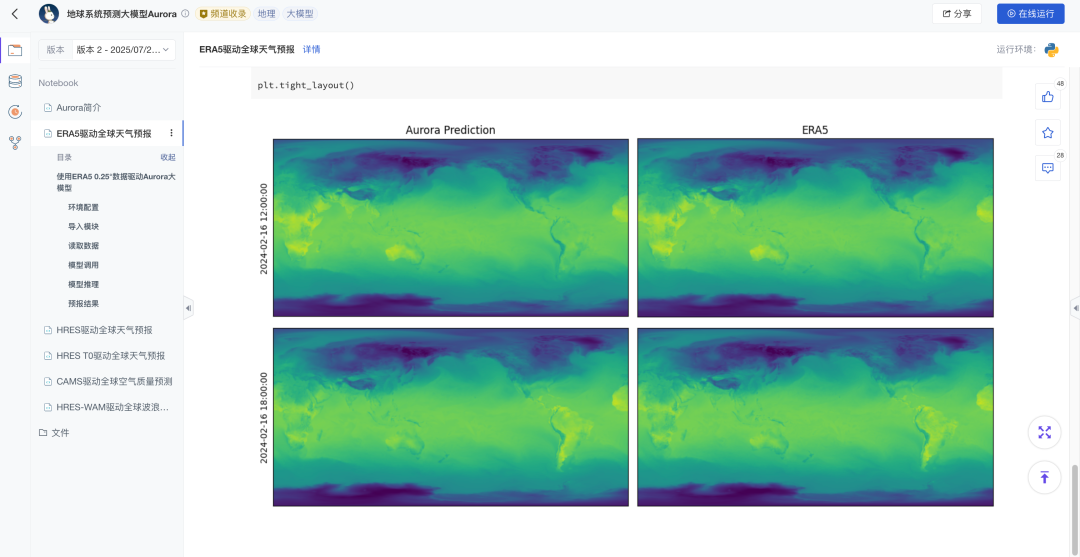This screenshot has width=1080, height=557.
Task: Click the 地理 tag
Action: coord(266,14)
